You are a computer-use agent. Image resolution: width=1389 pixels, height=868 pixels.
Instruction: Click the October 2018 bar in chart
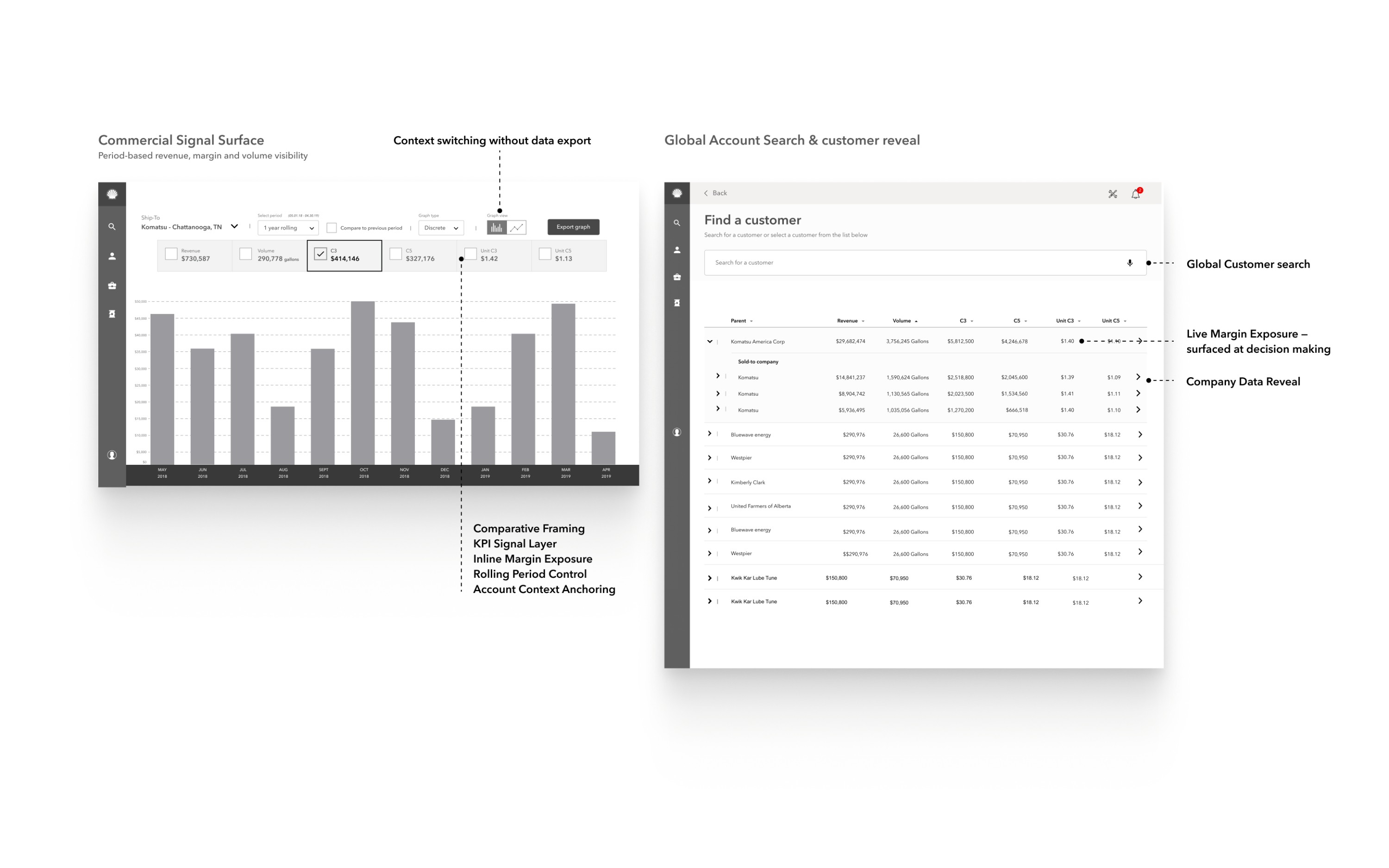pyautogui.click(x=363, y=382)
